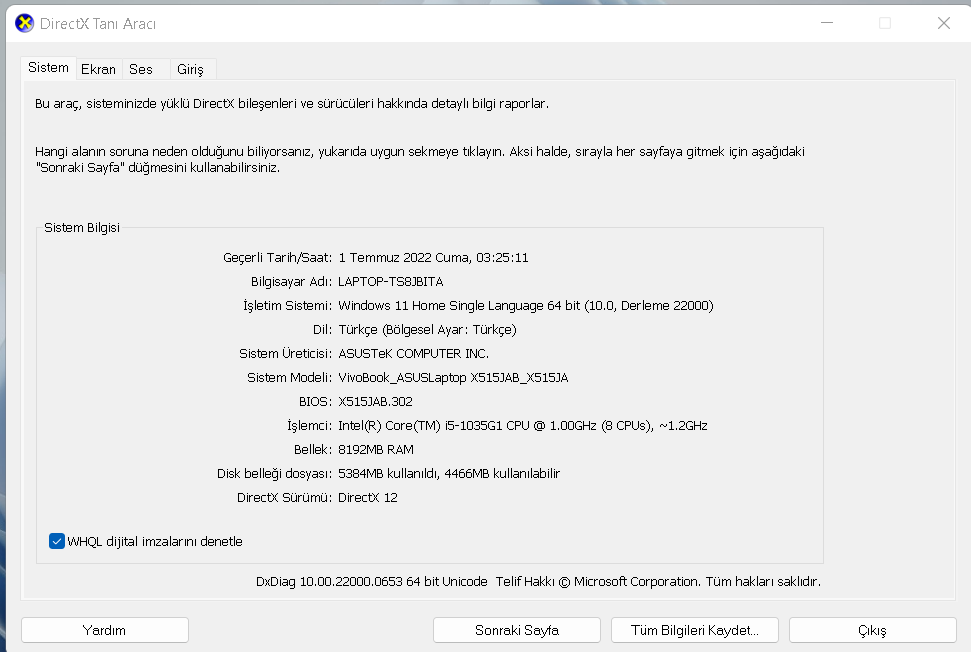This screenshot has width=971, height=652.
Task: Open the Ekran tab
Action: click(98, 69)
